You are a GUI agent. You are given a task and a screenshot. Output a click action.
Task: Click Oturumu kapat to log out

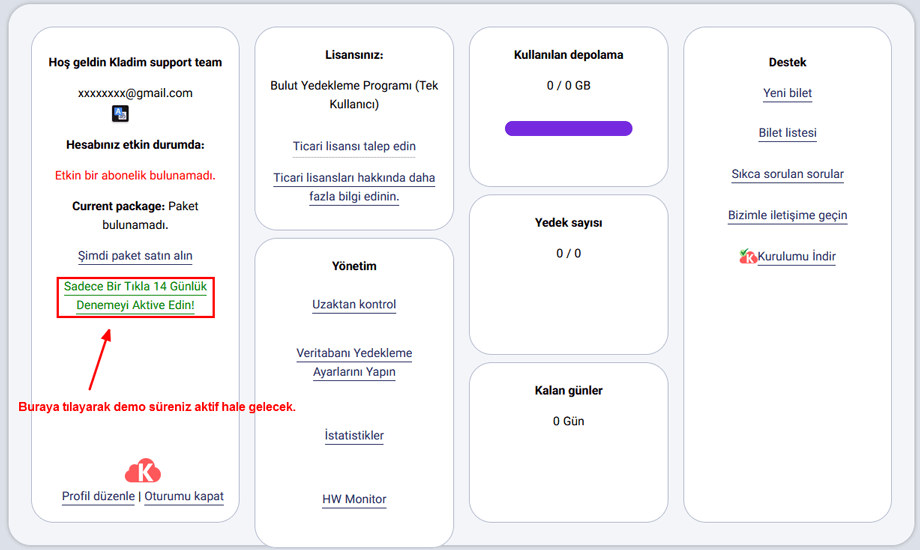184,496
